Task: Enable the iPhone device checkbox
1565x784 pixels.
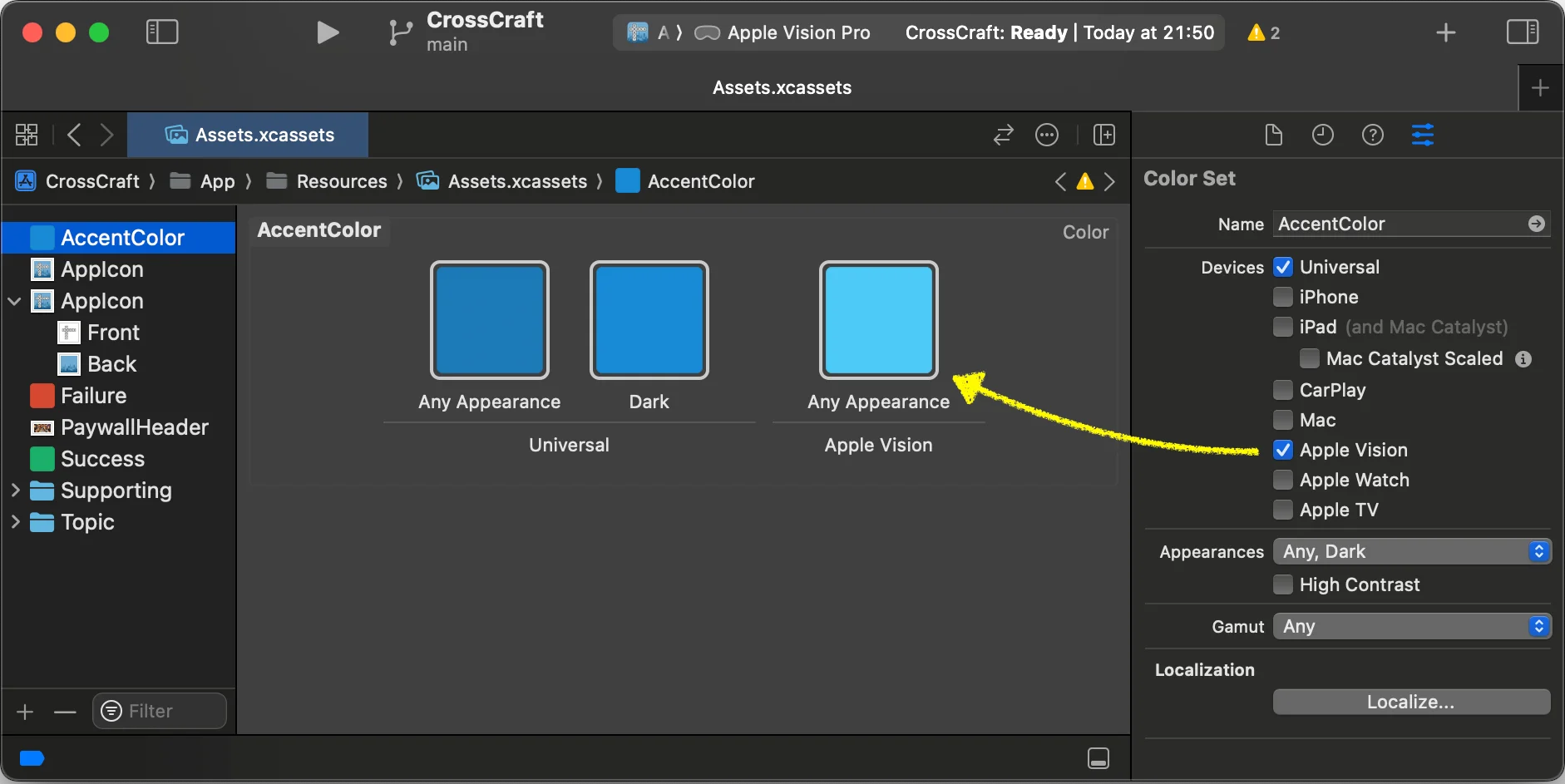Action: pos(1283,297)
